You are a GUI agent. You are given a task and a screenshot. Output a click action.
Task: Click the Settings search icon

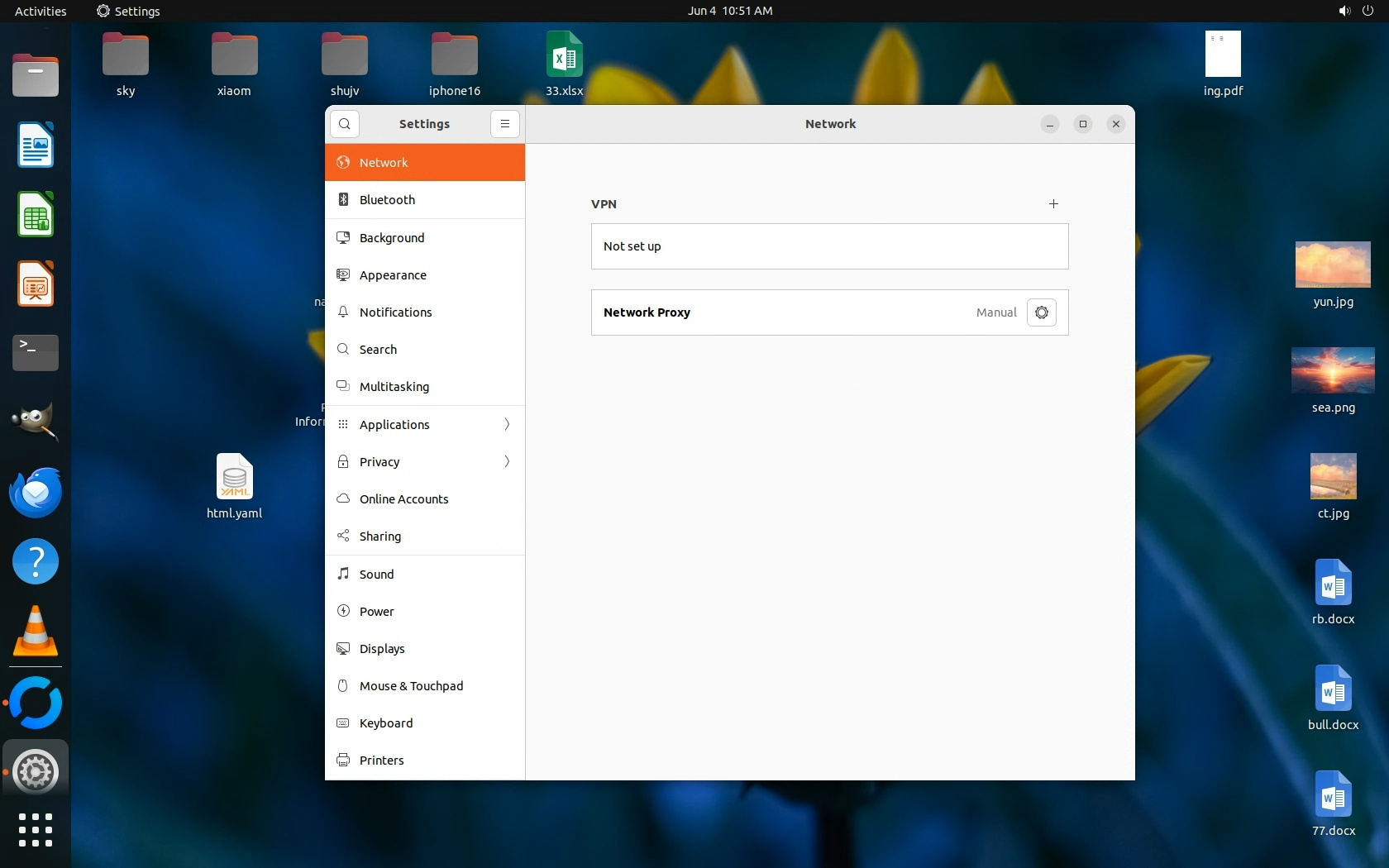tap(345, 124)
